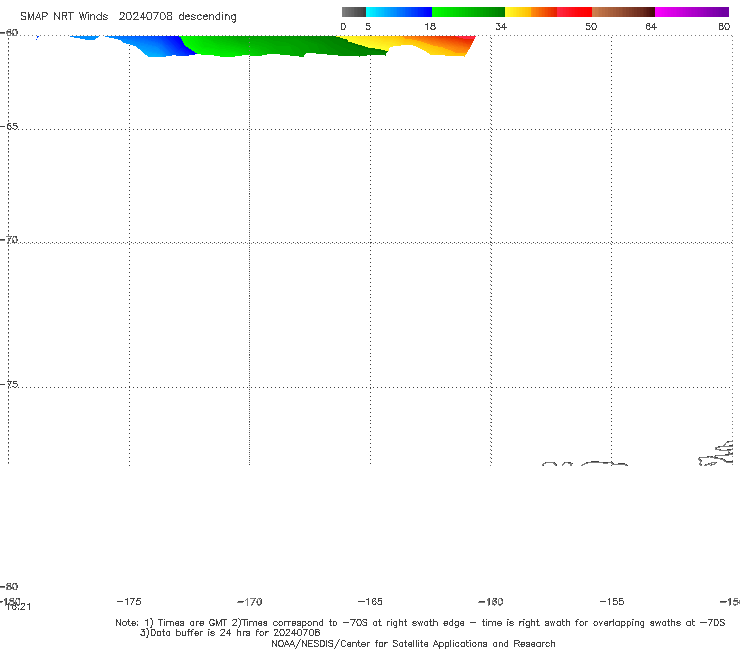The height and width of the screenshot is (650, 740).
Task: Click the longitude label -155
Action: pos(612,601)
